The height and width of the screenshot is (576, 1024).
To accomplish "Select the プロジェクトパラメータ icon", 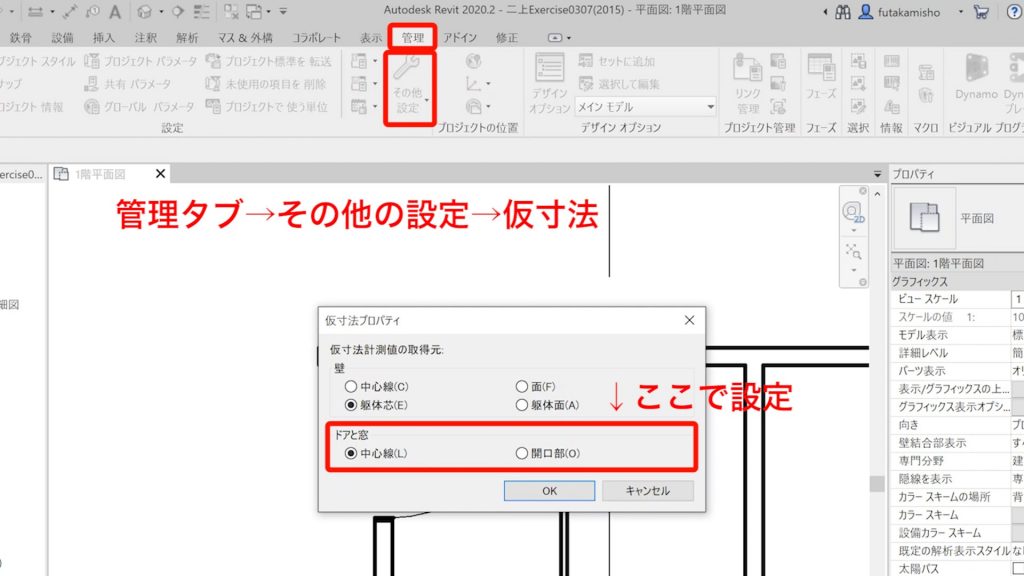I will click(91, 60).
